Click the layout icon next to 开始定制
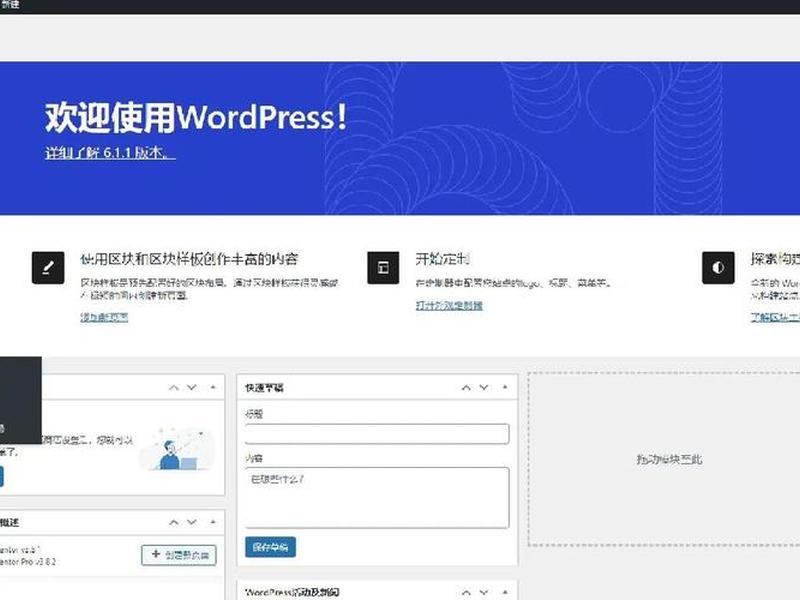 pos(383,267)
